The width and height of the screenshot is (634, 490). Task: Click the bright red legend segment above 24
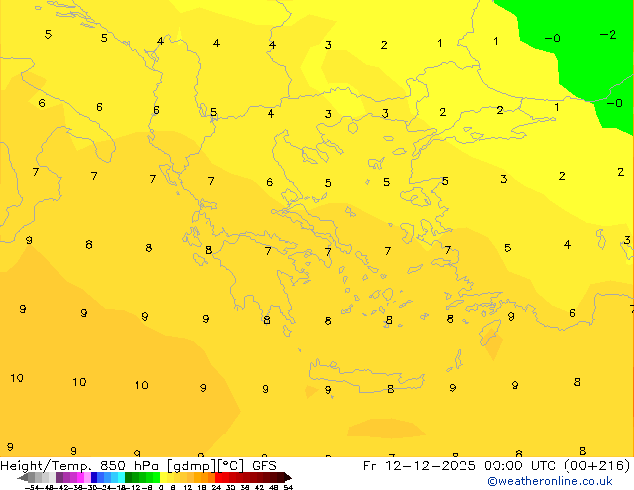218,477
